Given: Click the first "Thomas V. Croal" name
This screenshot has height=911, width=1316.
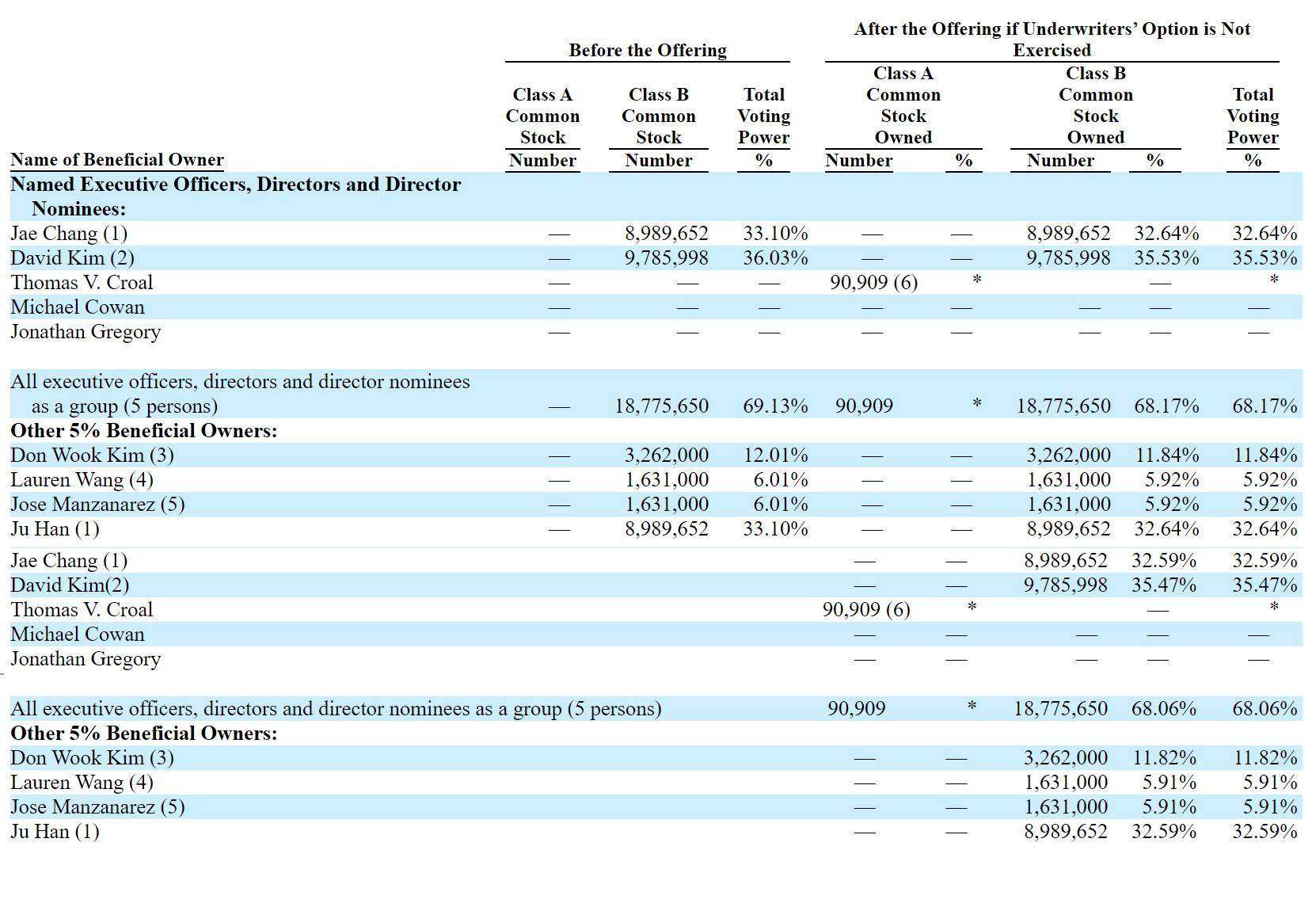Looking at the screenshot, I should coord(82,283).
